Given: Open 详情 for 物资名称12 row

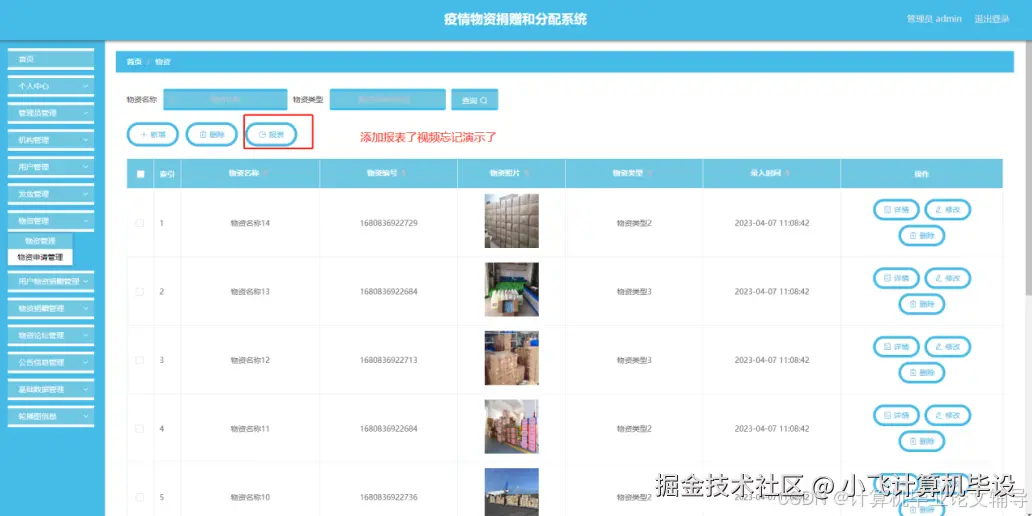Looking at the screenshot, I should (896, 347).
